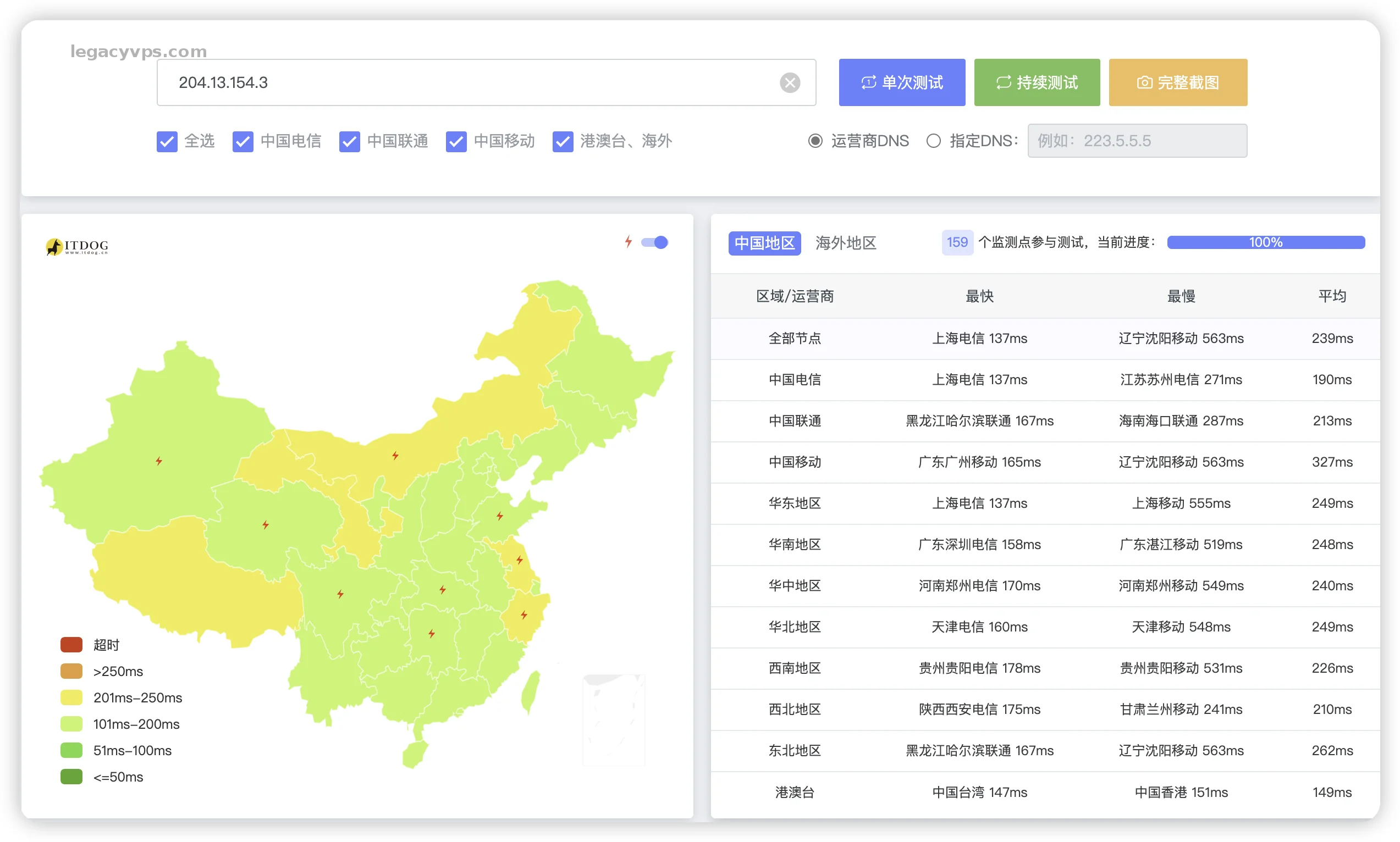Switch to the 海外地区 tab
This screenshot has width=1400, height=842.
coord(845,243)
